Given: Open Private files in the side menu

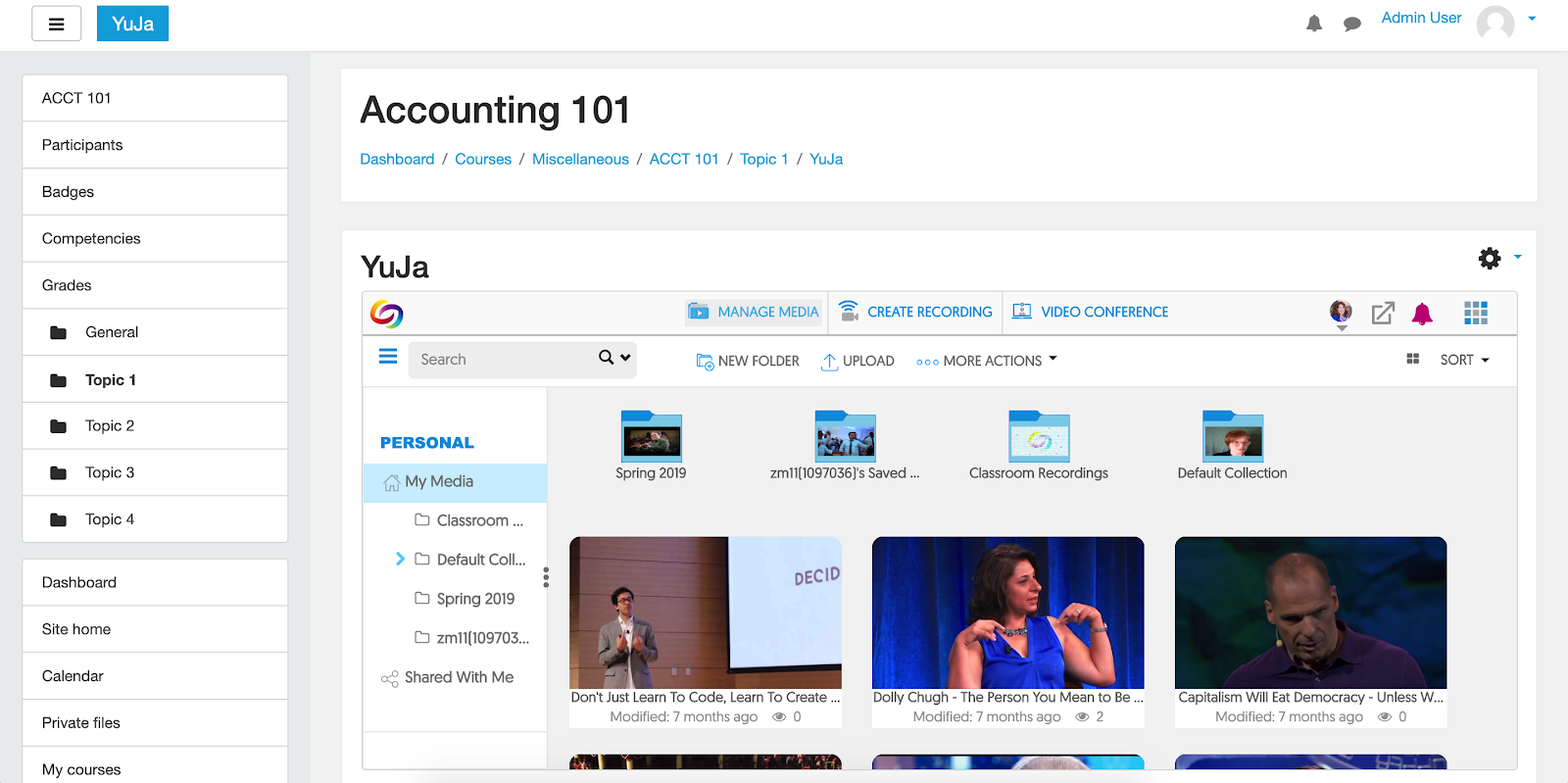Looking at the screenshot, I should [x=155, y=723].
